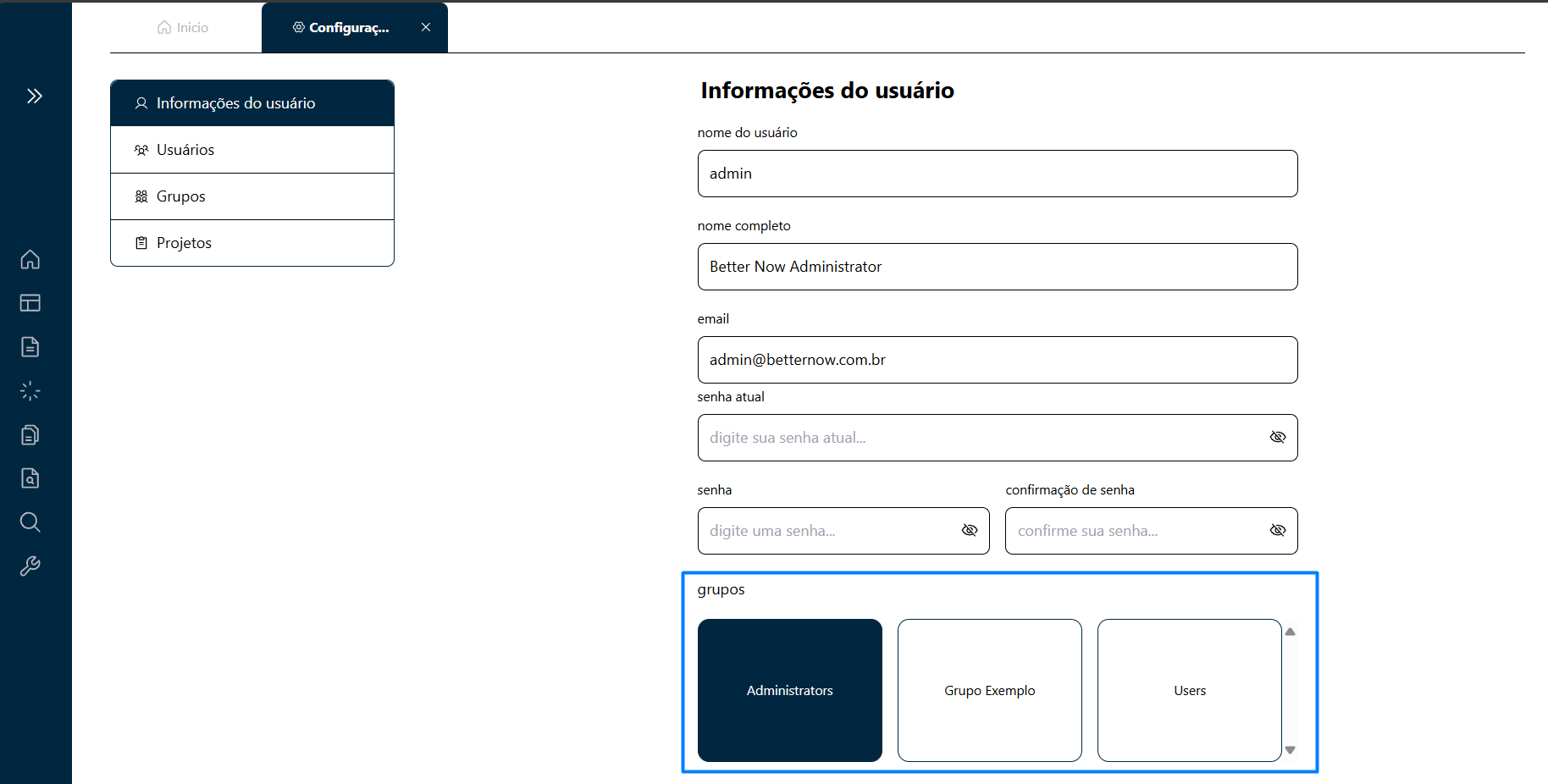Click the document search icon in sidebar

pos(30,478)
